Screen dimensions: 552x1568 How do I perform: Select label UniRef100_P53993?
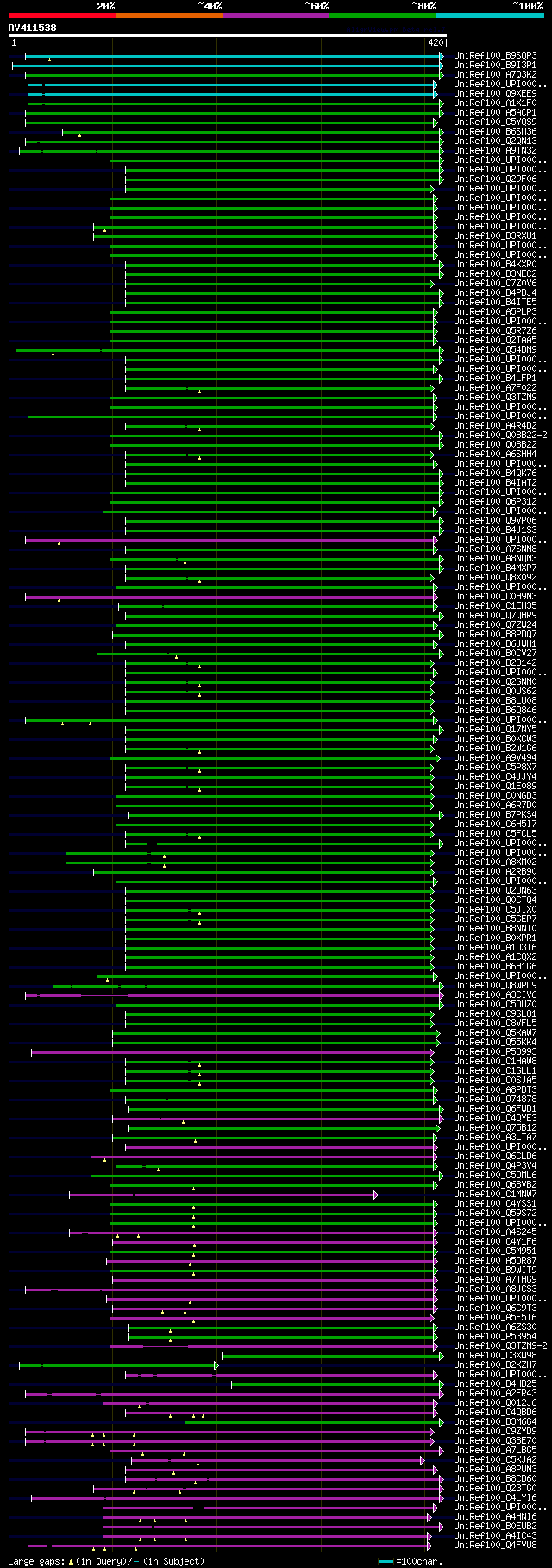click(495, 1051)
